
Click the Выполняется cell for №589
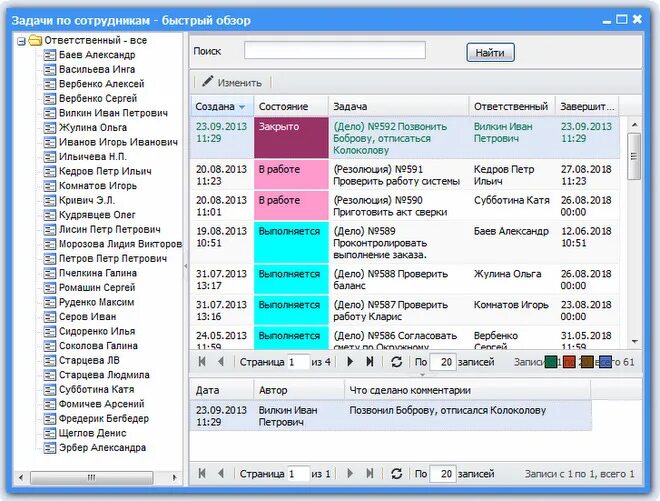point(291,243)
